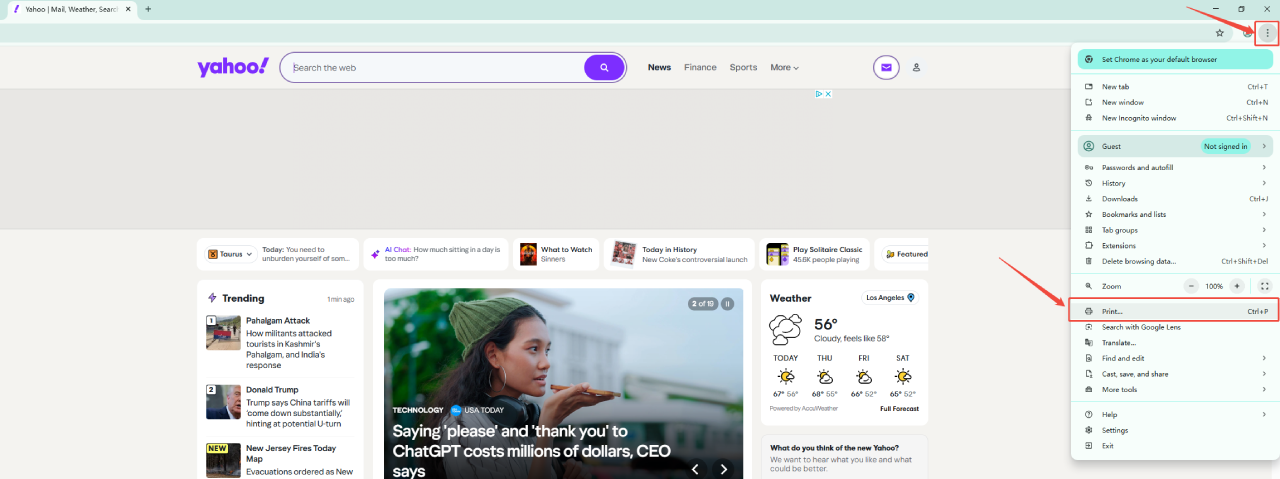The image size is (1280, 479).
Task: Go to next slide in the carousel
Action: (724, 468)
